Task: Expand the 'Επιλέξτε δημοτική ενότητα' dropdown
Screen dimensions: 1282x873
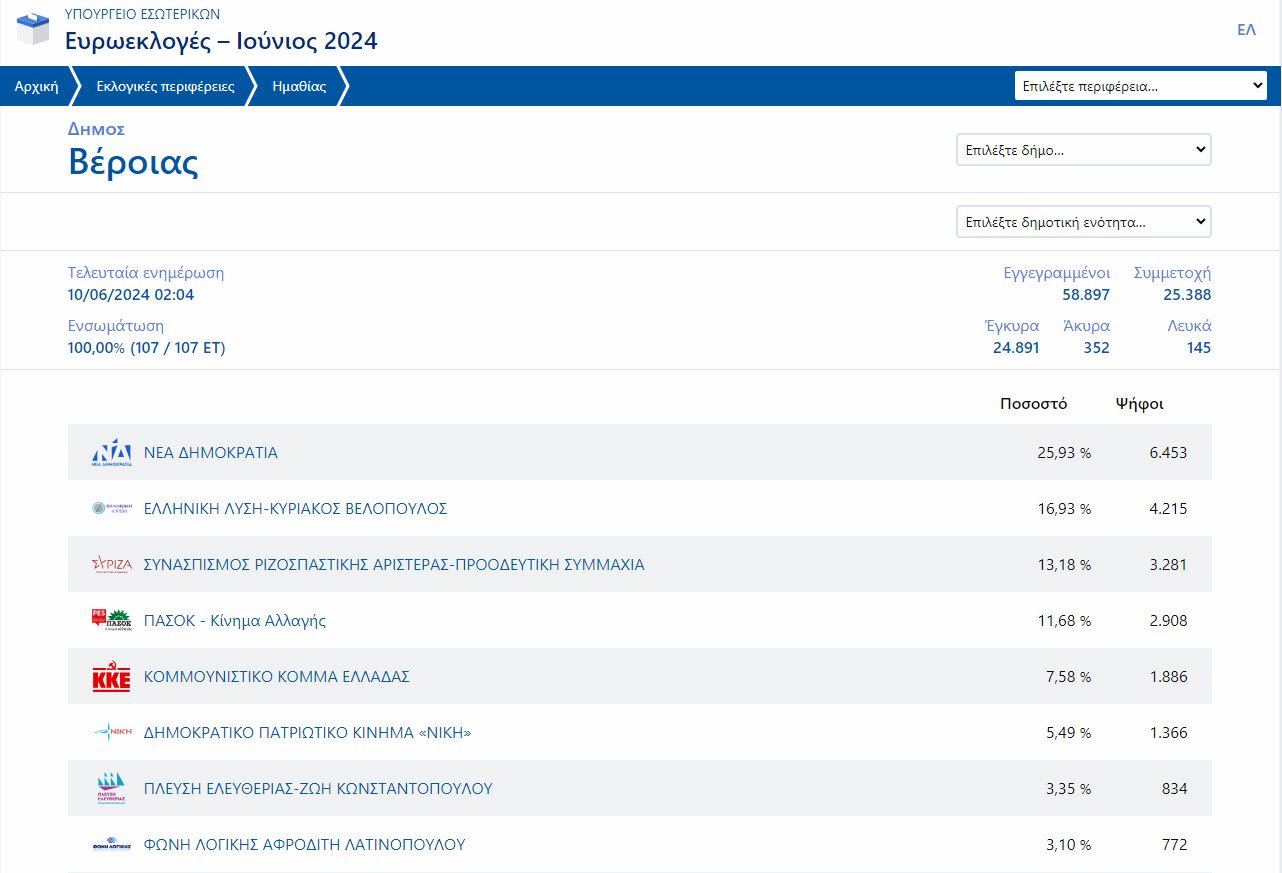Action: [x=1083, y=222]
